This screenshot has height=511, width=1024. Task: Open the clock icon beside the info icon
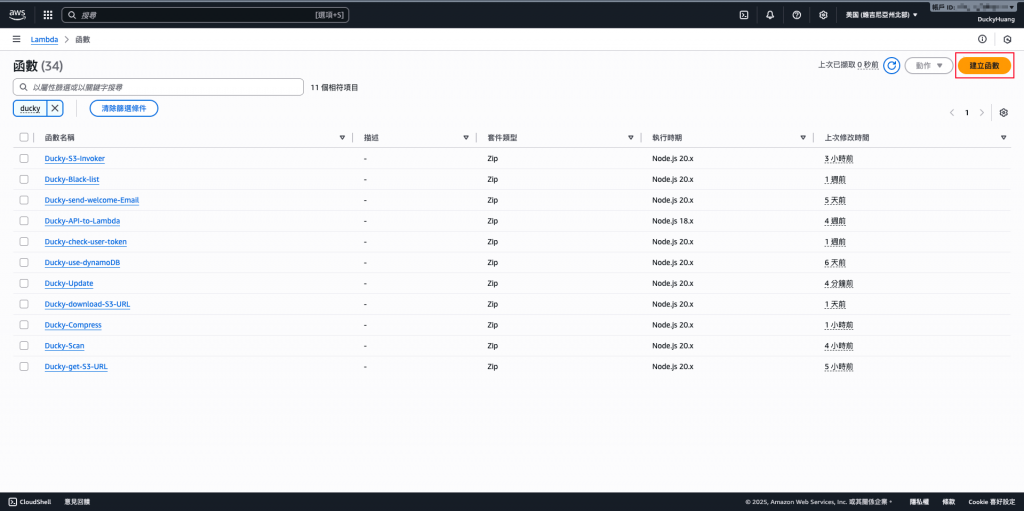point(1008,39)
